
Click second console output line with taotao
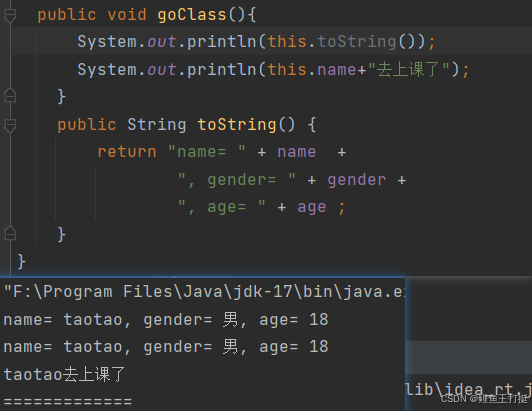coord(166,347)
